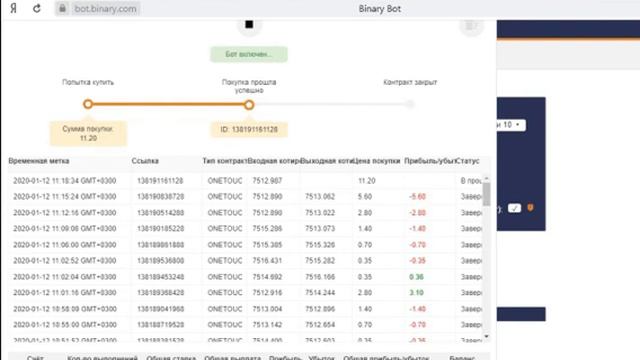Click the Yandex browser 'Я' home icon

coord(13,8)
